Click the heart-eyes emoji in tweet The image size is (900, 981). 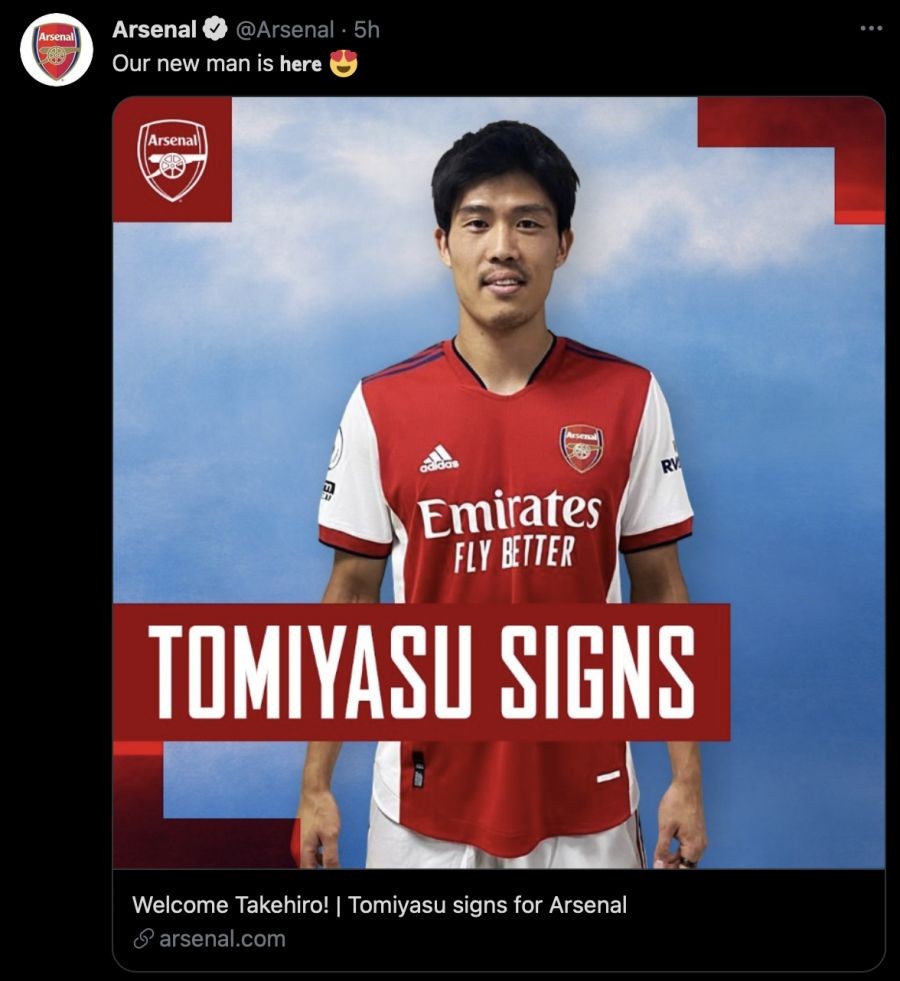344,63
